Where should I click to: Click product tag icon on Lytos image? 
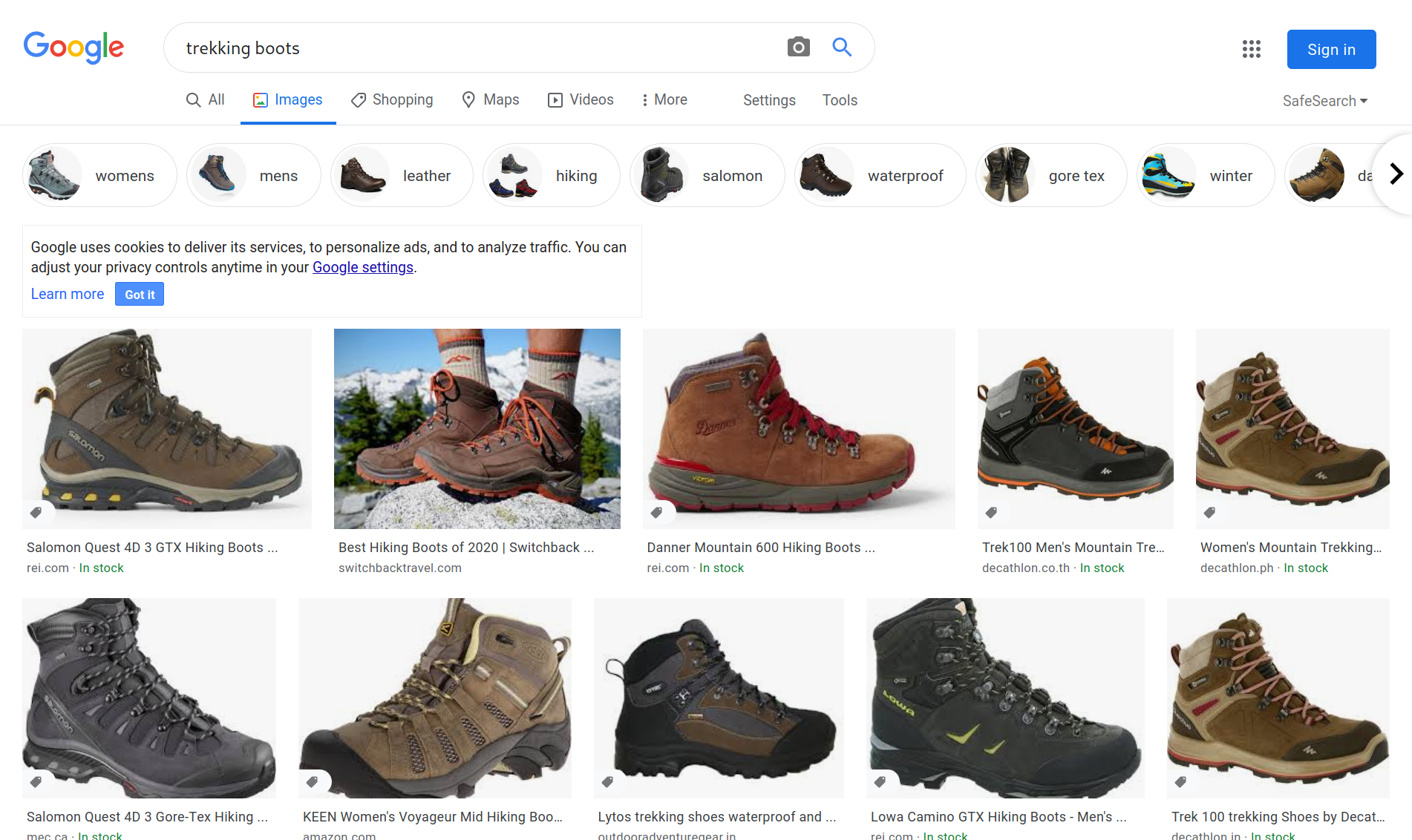pos(607,781)
